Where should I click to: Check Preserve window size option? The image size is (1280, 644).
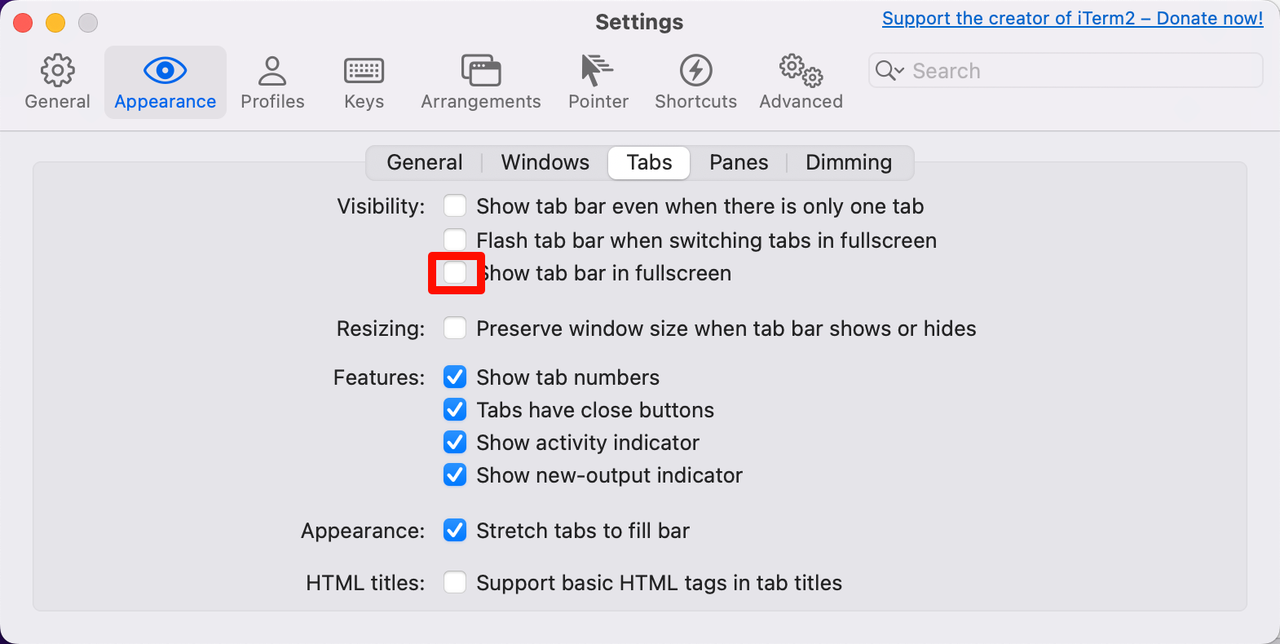tap(456, 329)
